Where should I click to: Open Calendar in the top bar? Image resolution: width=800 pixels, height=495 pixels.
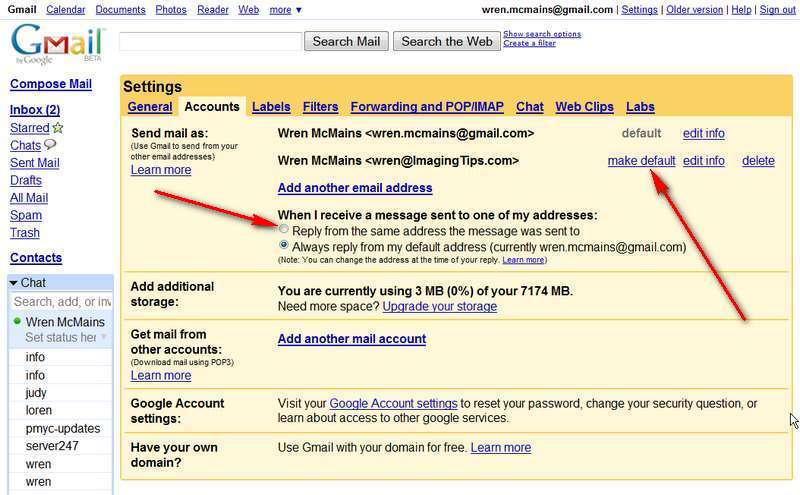click(x=66, y=10)
